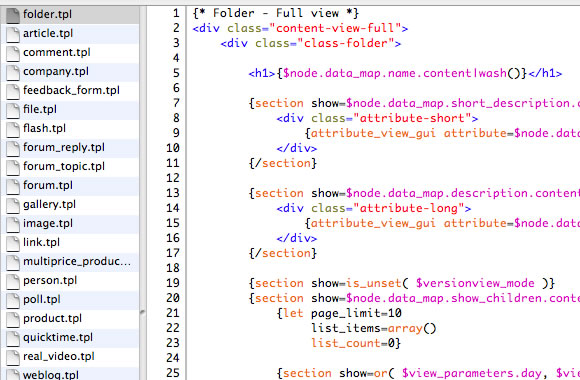This screenshot has height=380, width=580.
Task: Select person.tpl file name
Action: point(50,280)
